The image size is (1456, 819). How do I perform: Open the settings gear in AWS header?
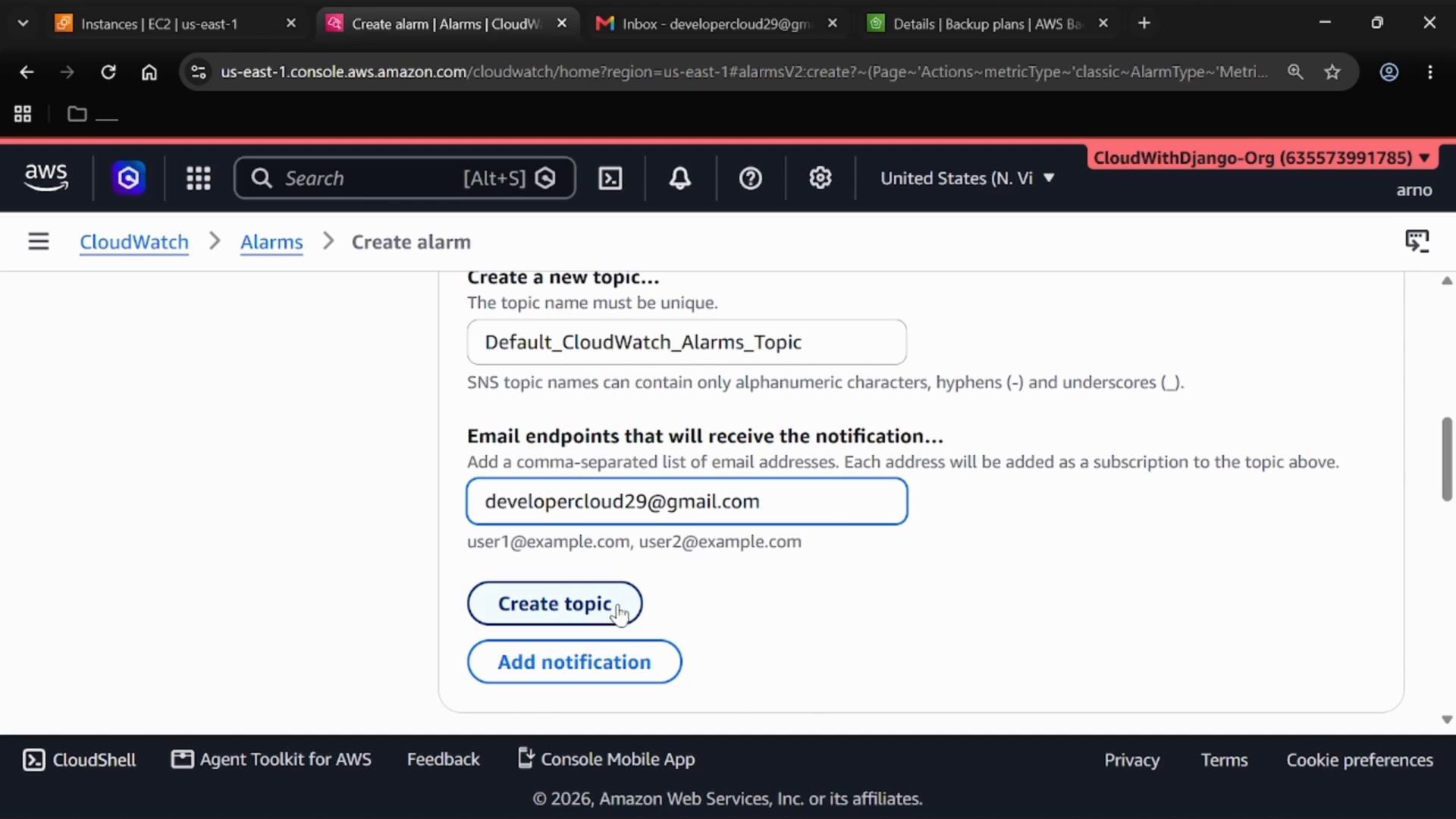(x=821, y=178)
